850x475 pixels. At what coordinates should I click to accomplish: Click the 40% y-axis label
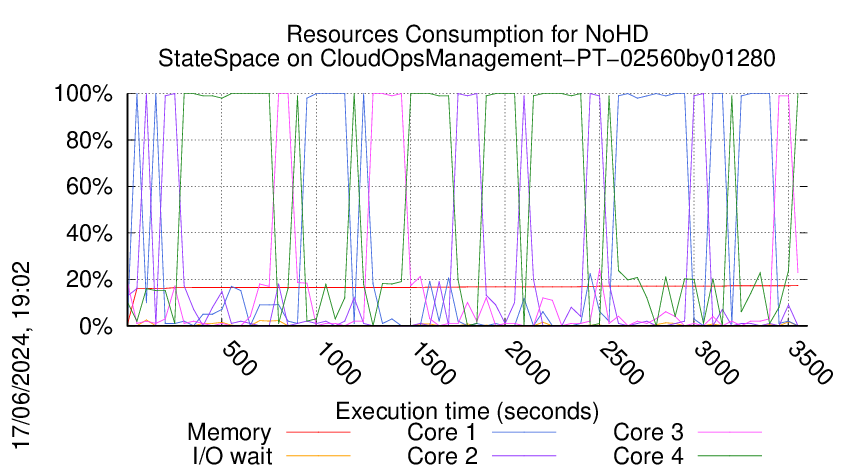pyautogui.click(x=89, y=234)
